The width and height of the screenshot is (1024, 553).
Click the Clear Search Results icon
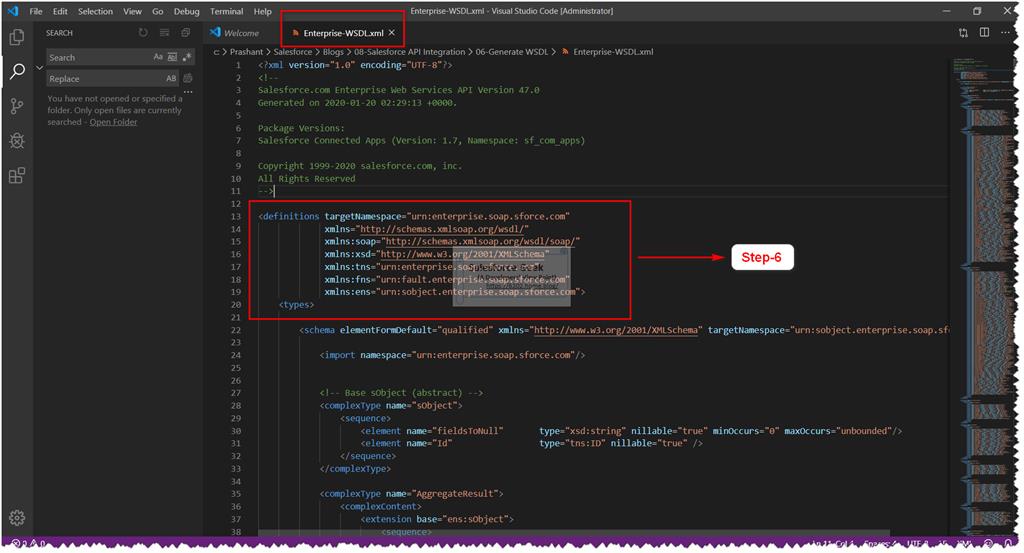pyautogui.click(x=164, y=33)
